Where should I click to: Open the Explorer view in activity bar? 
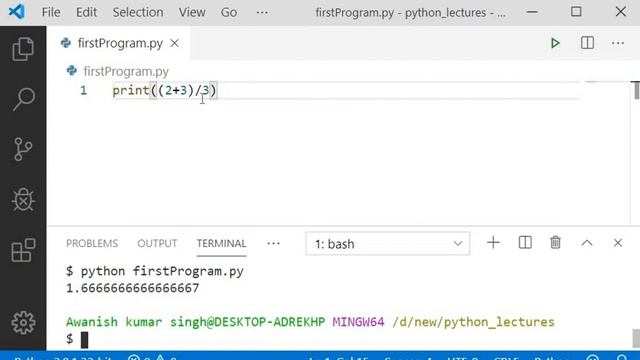(x=23, y=49)
